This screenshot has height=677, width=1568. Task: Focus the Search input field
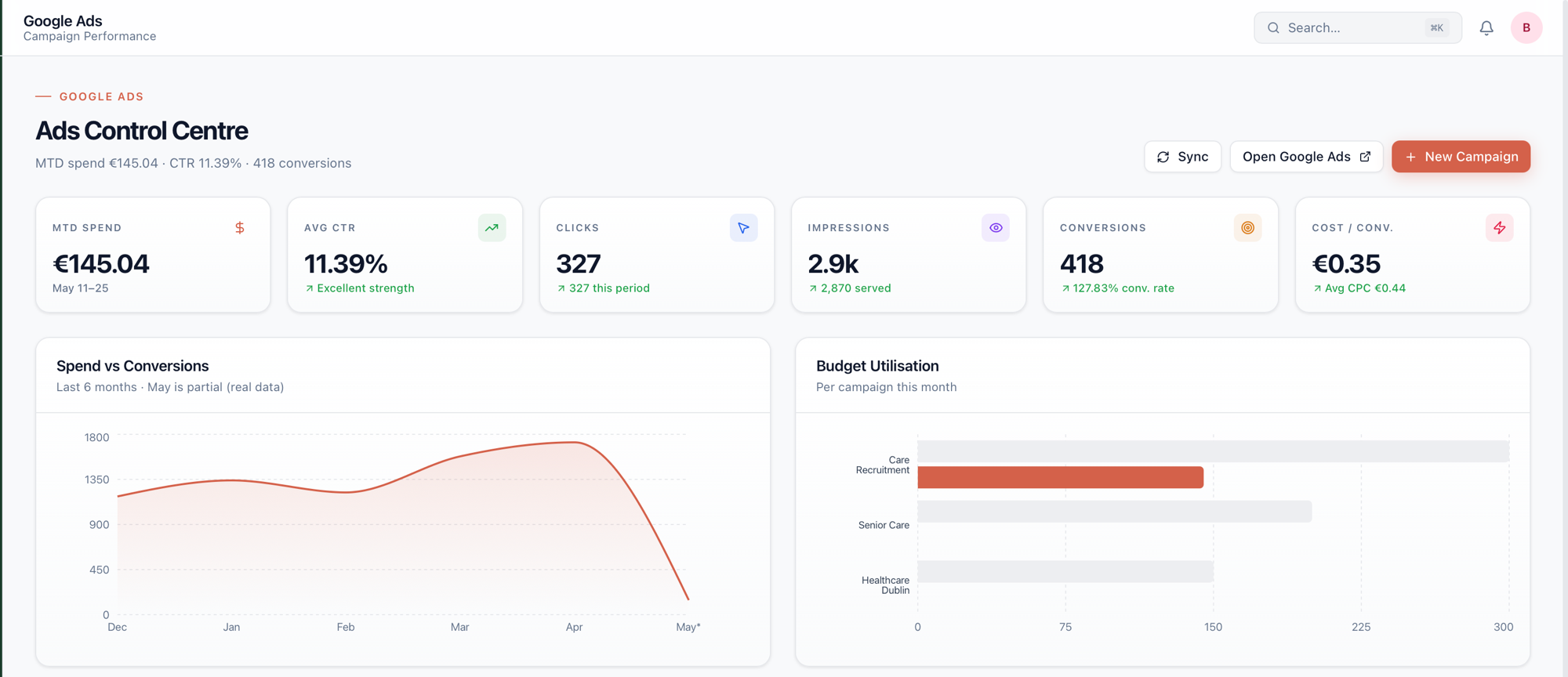pyautogui.click(x=1357, y=27)
